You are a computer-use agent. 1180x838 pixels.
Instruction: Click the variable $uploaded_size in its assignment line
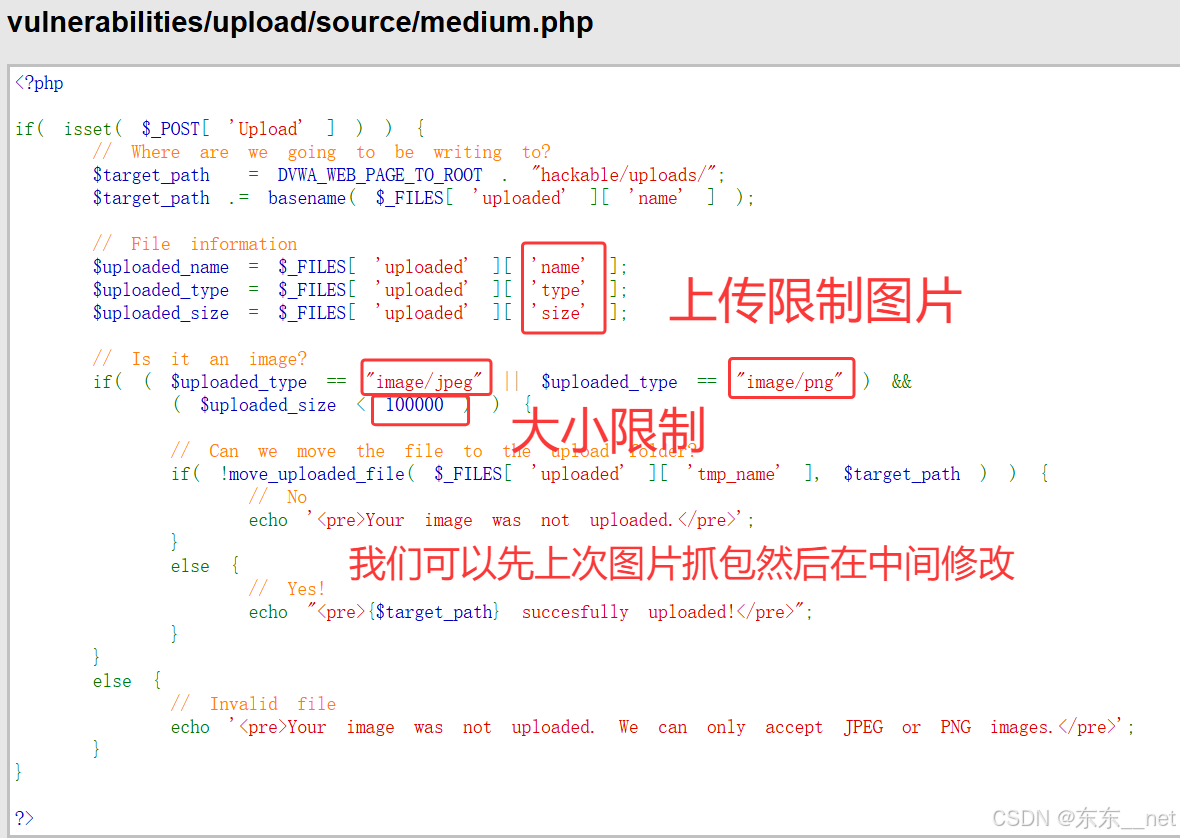tap(161, 313)
